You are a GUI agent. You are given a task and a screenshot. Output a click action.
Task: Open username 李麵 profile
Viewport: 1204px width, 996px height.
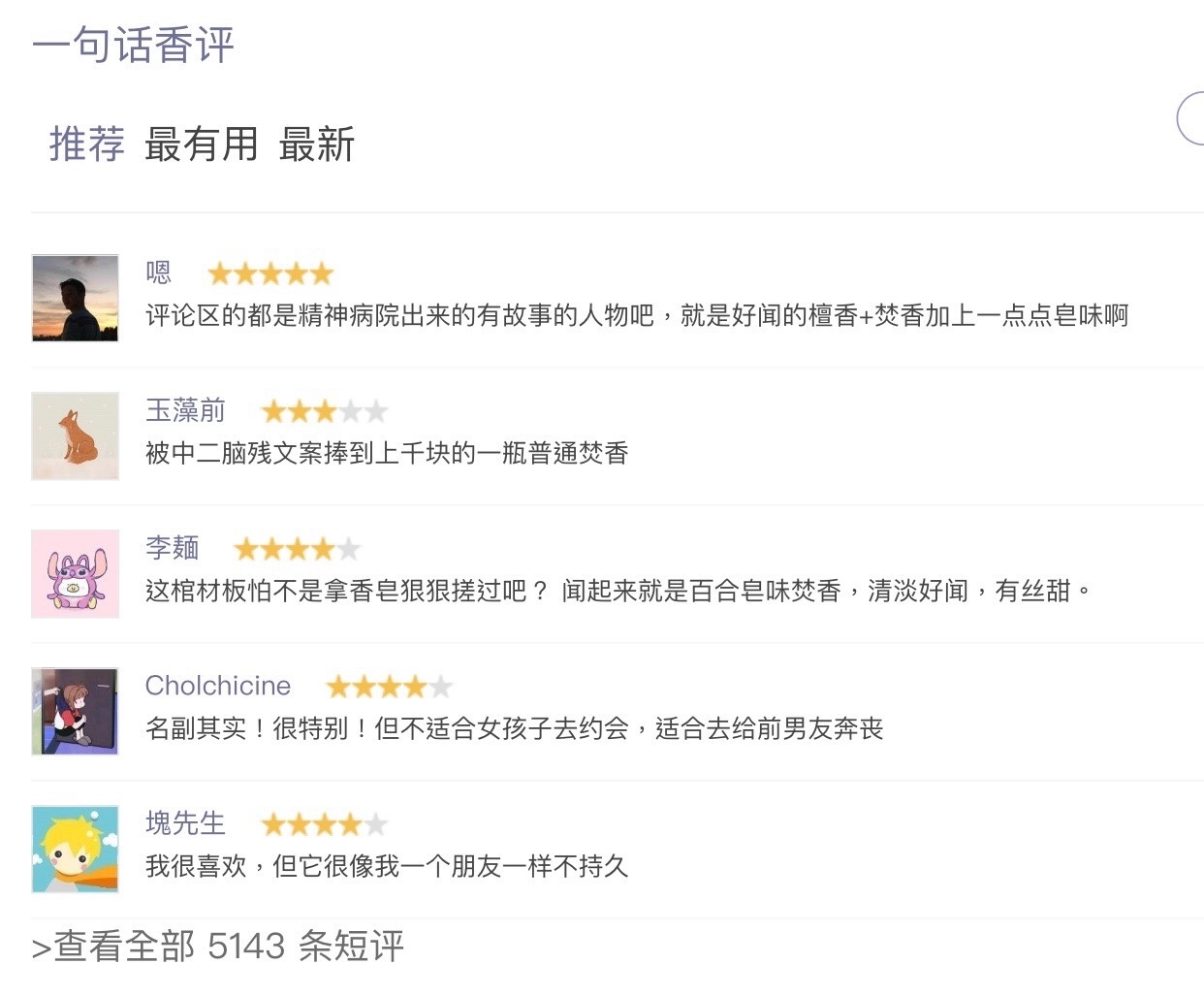(x=173, y=548)
